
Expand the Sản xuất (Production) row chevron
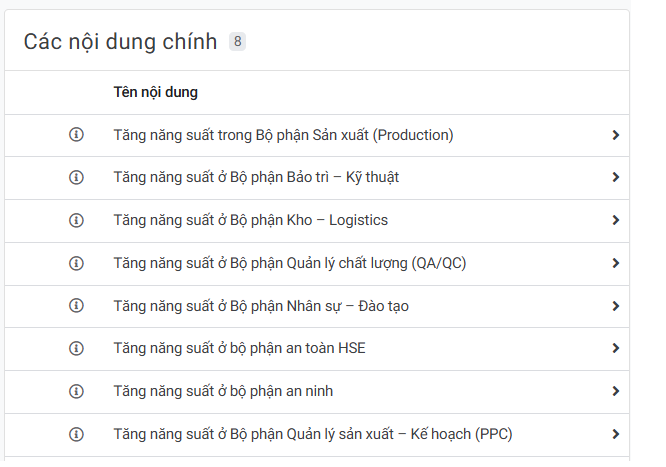[x=615, y=135]
